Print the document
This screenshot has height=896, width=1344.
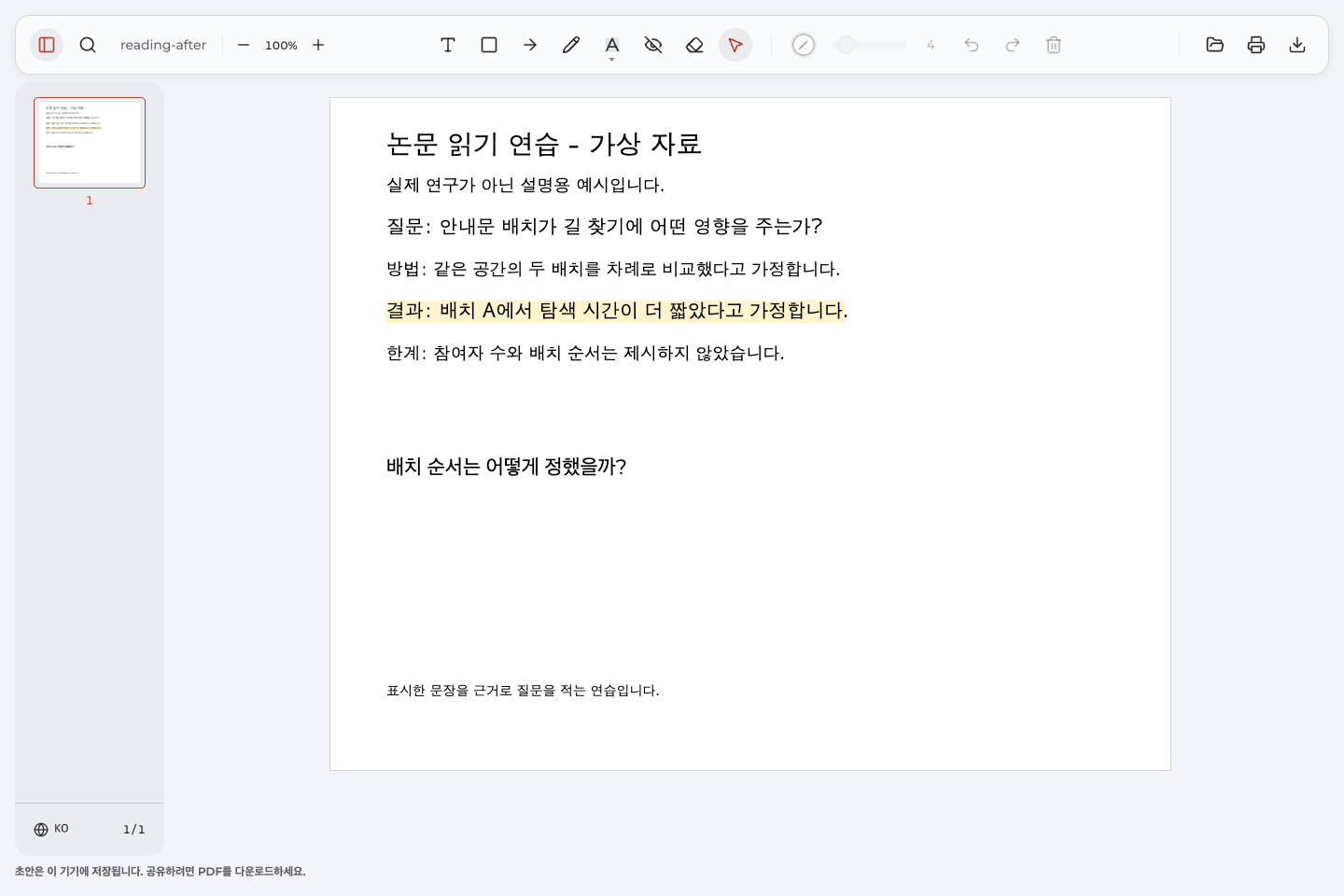pos(1256,45)
